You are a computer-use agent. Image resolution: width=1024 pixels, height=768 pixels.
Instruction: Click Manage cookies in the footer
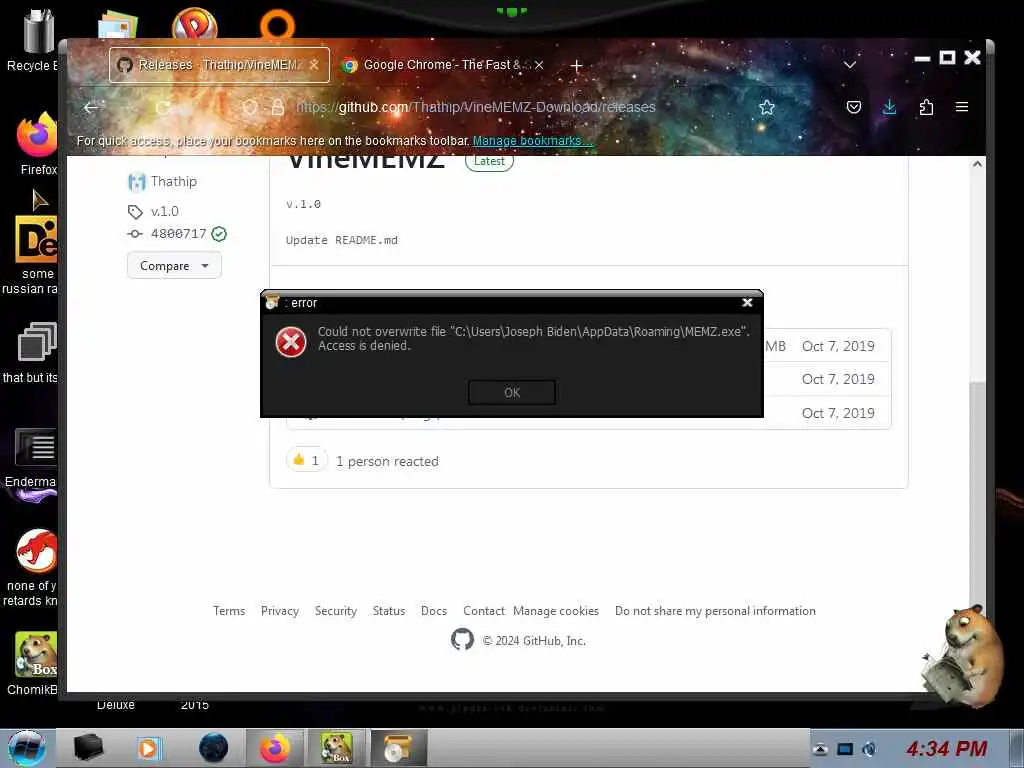point(556,611)
